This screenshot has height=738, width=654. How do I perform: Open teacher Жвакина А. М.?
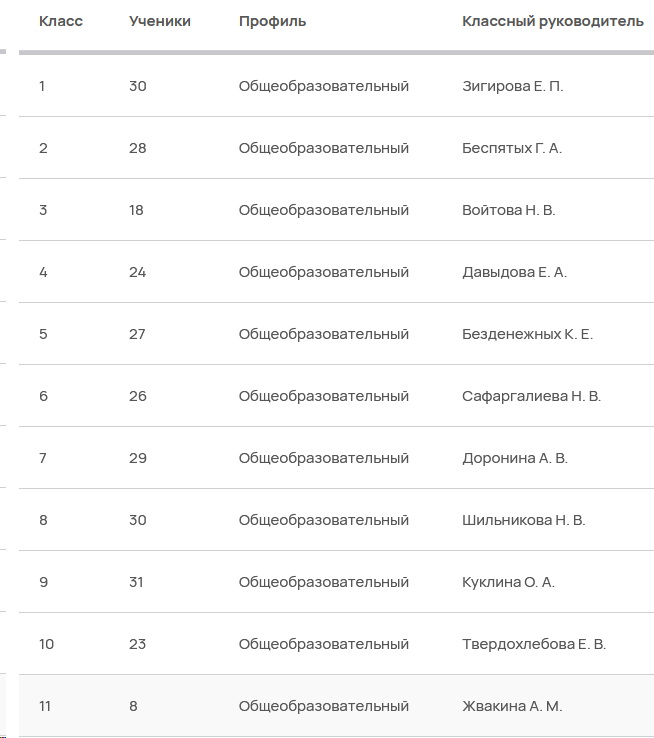[x=512, y=706]
